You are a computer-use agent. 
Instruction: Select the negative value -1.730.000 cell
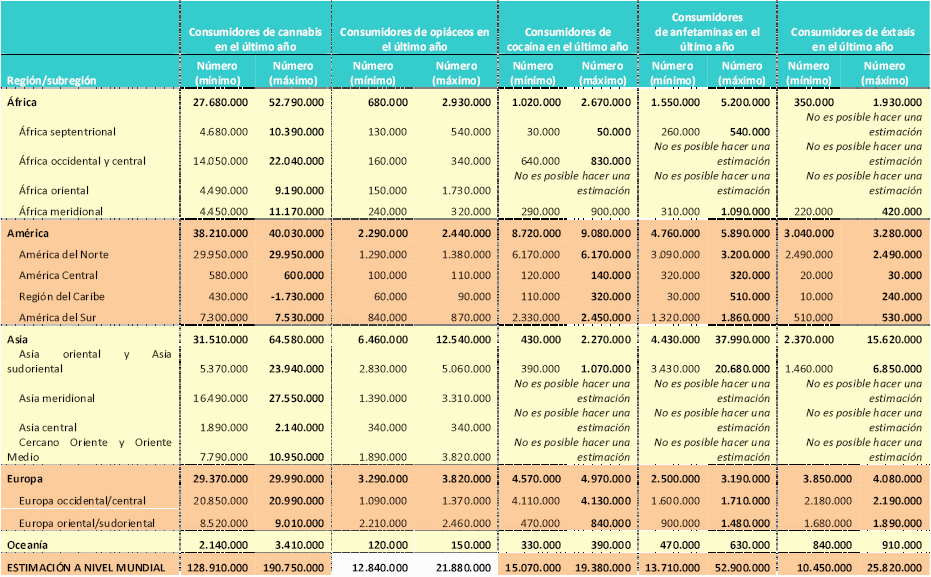292,297
